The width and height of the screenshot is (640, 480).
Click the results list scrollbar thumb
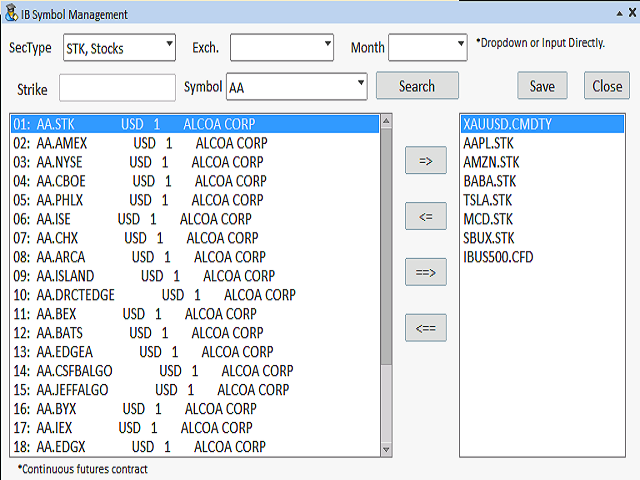point(386,247)
